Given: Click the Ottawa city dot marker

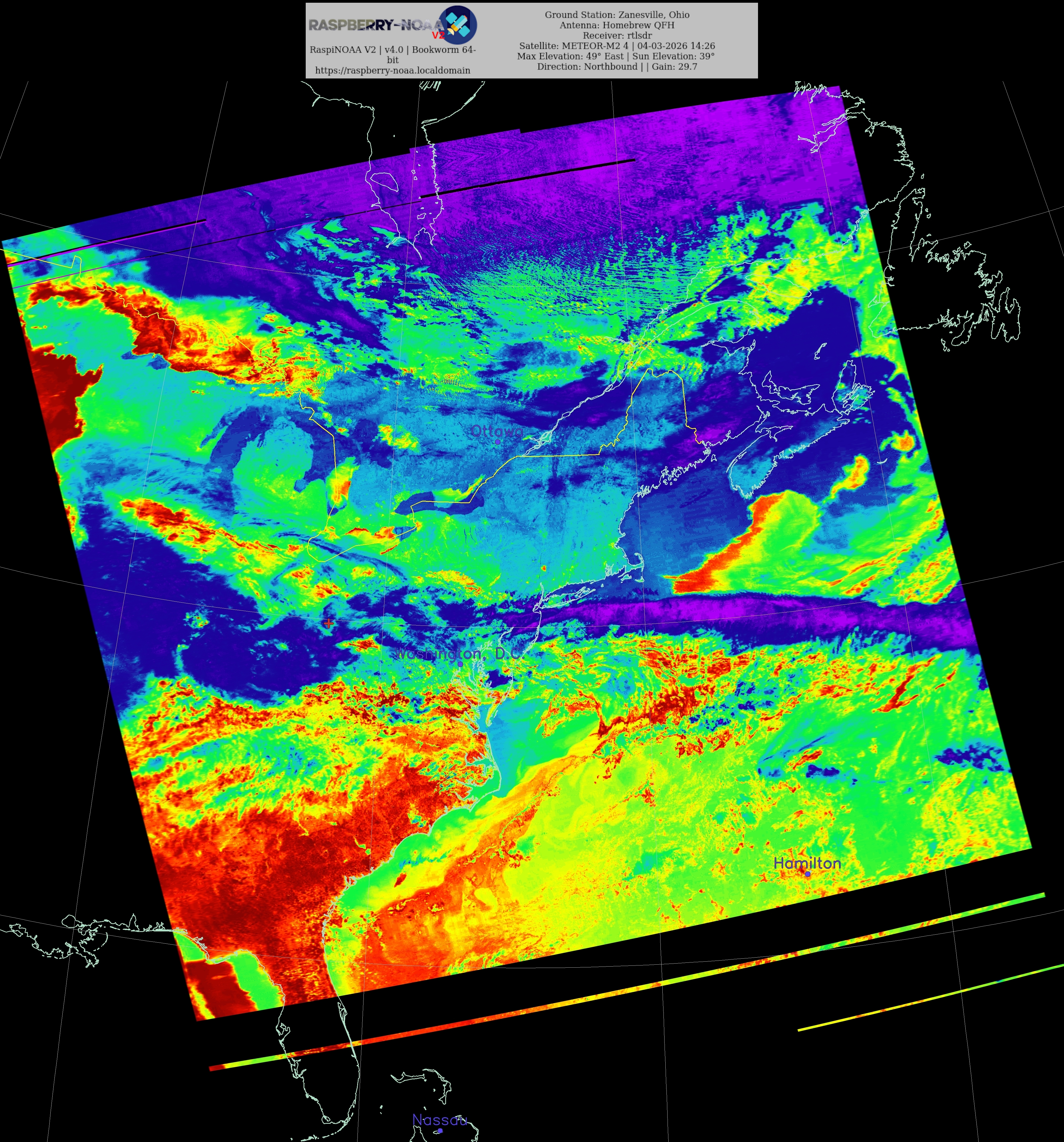Looking at the screenshot, I should [x=498, y=442].
